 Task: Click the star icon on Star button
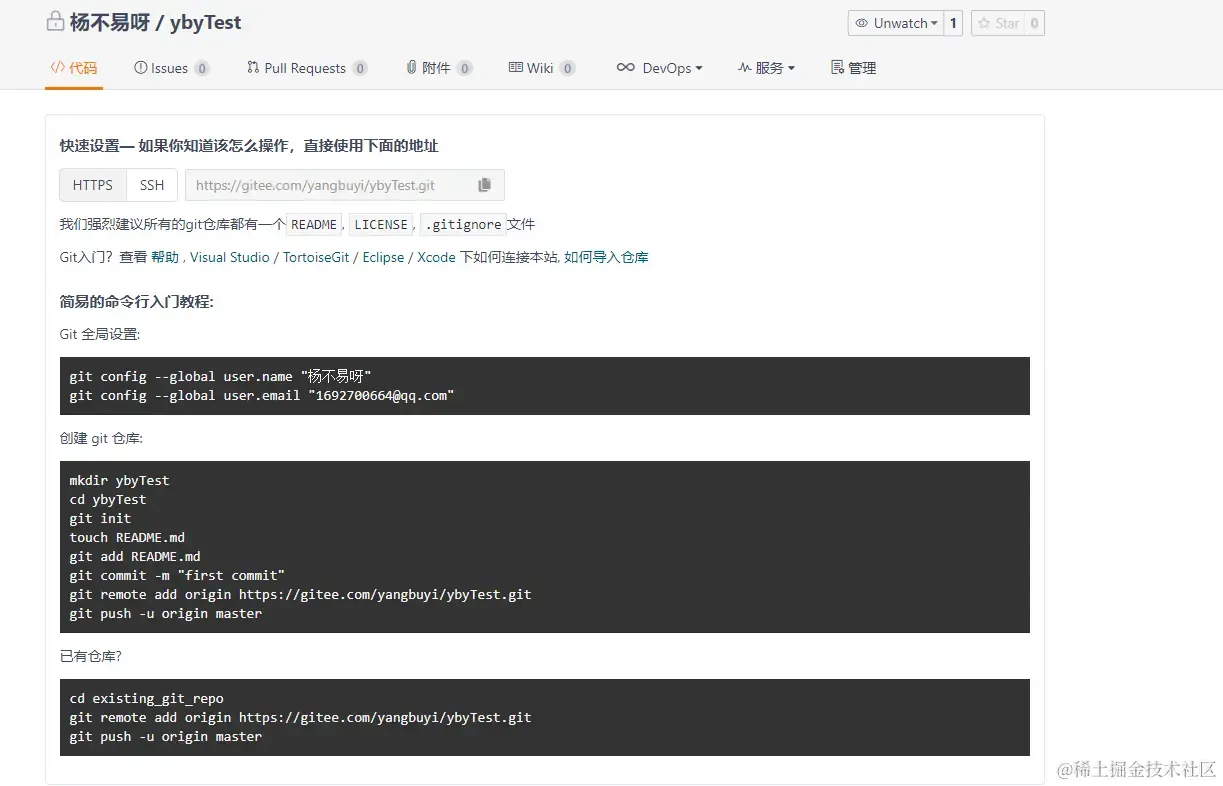[x=984, y=23]
